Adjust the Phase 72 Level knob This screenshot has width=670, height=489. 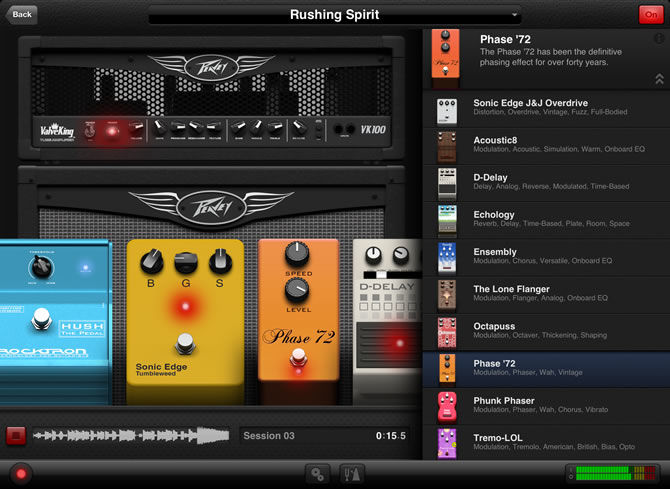297,290
